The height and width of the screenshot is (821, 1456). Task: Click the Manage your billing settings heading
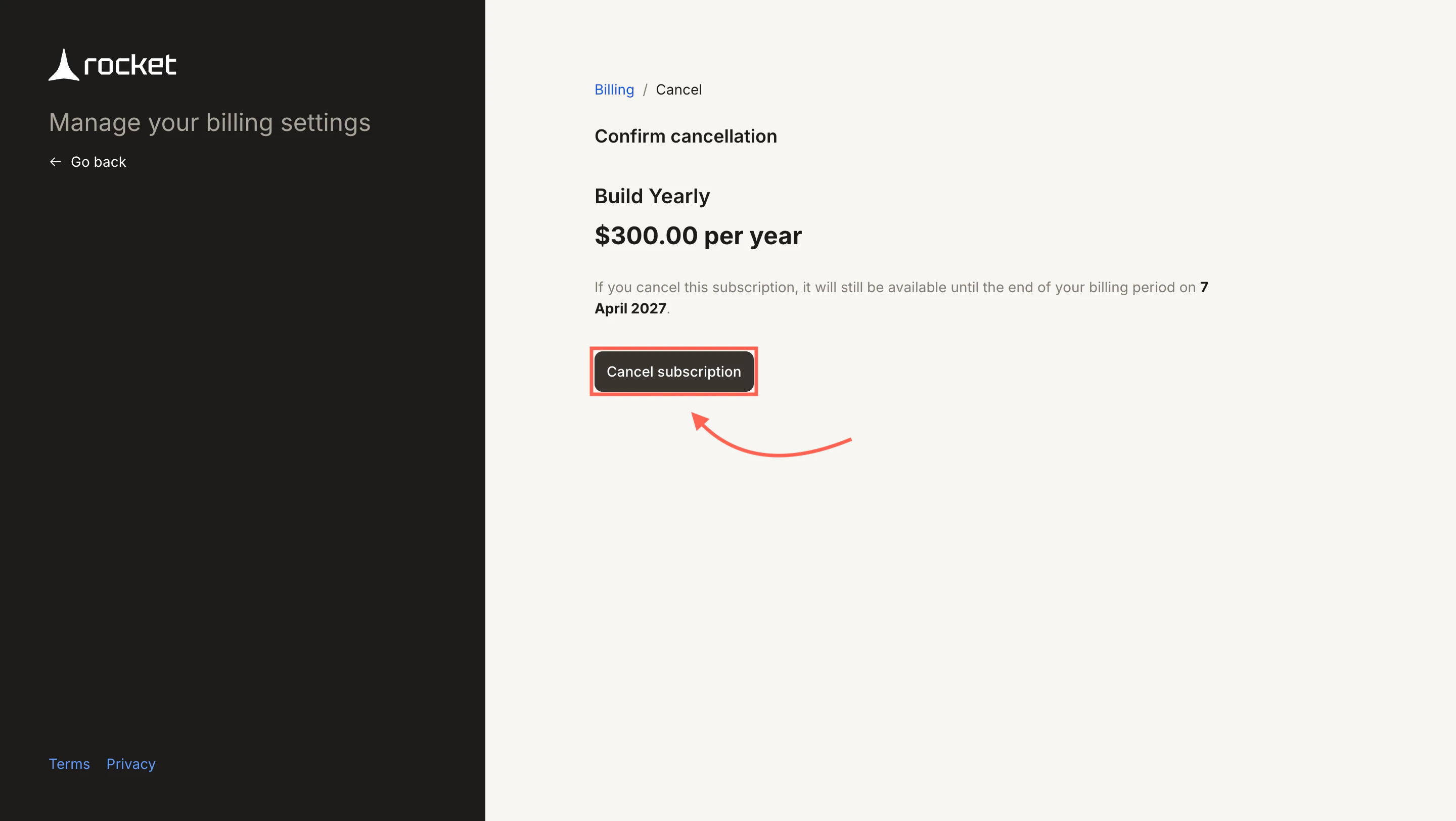click(210, 123)
